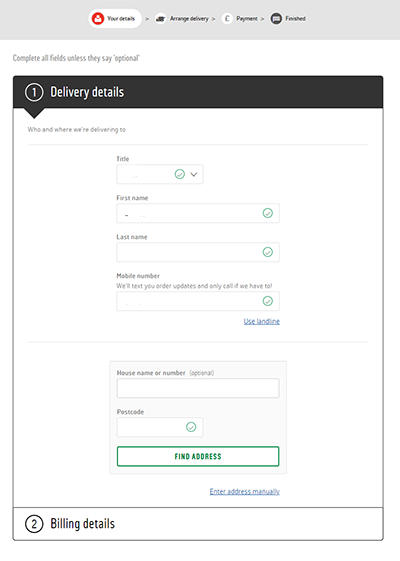Click the green checkmark in Postcode field
Viewport: 400px width, 561px height.
[191, 427]
